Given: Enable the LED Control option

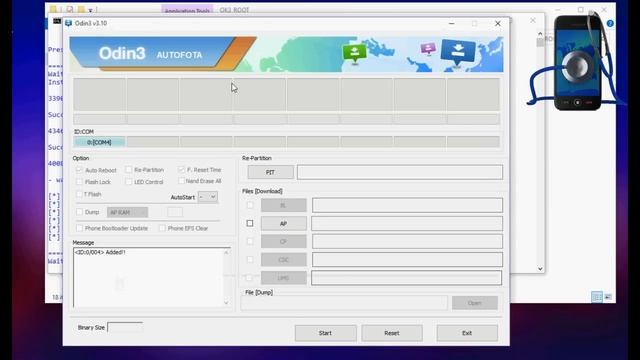Looking at the screenshot, I should pos(129,182).
